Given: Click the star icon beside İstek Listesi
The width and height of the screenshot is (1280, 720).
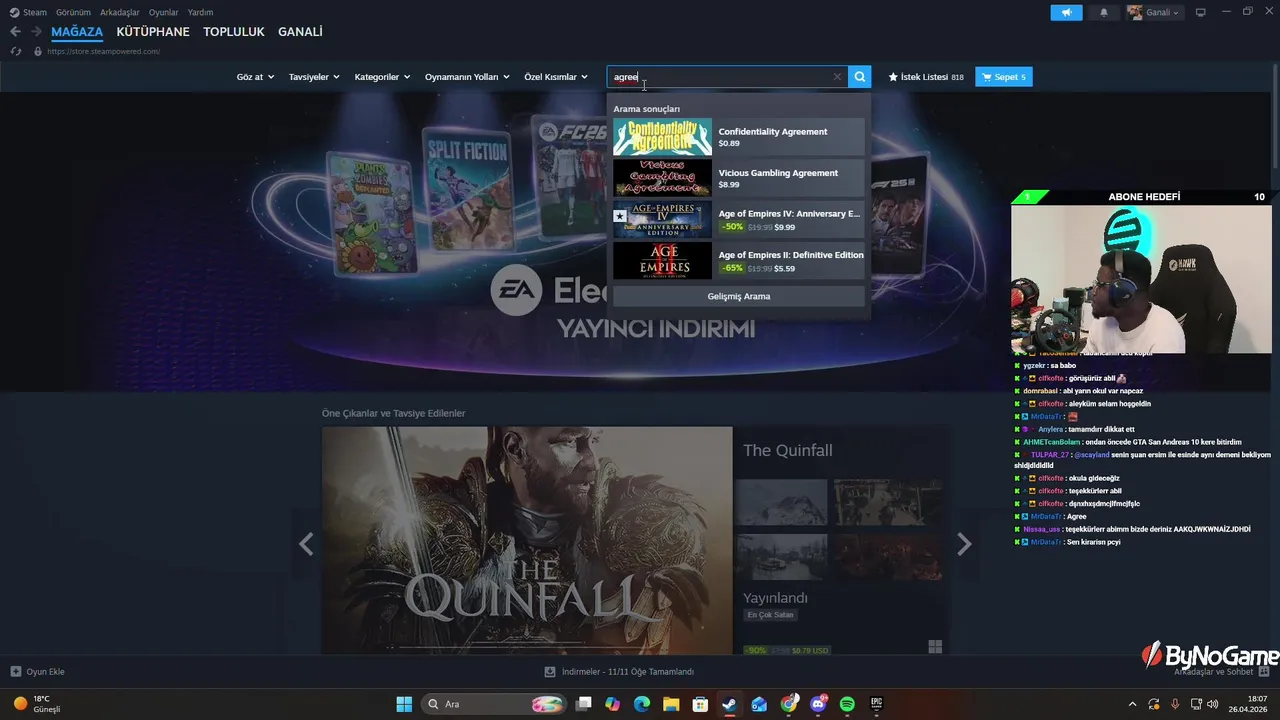Looking at the screenshot, I should click(893, 77).
